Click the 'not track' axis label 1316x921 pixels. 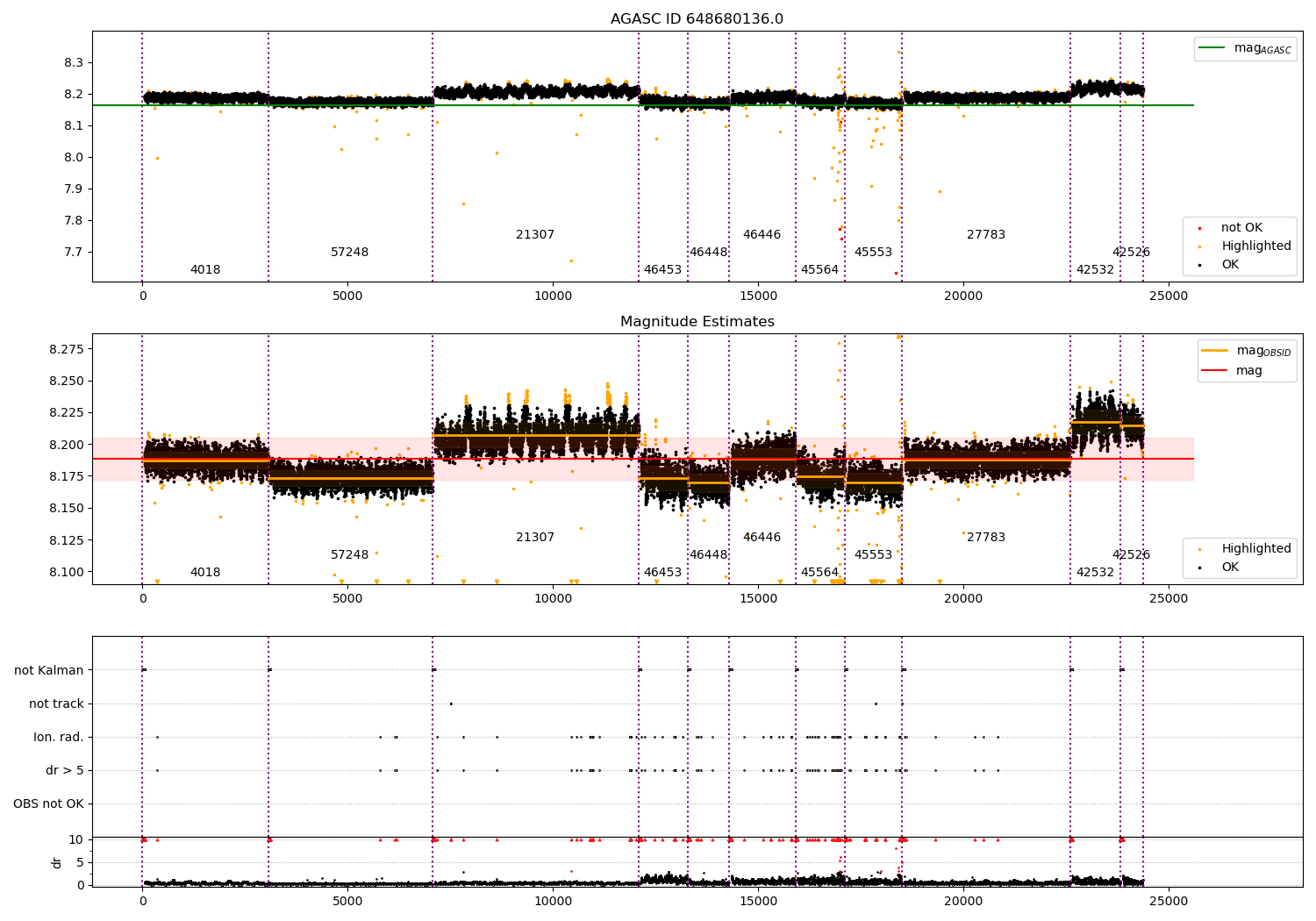point(56,703)
